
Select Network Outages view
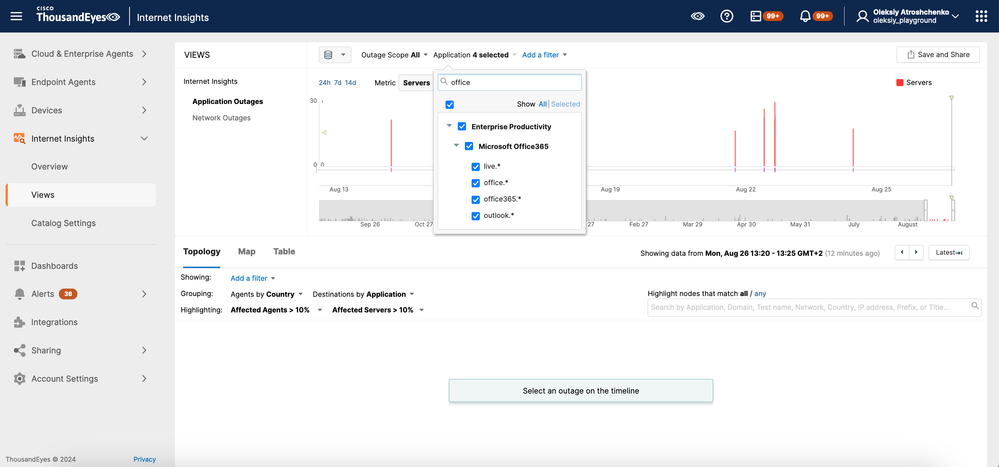point(221,118)
